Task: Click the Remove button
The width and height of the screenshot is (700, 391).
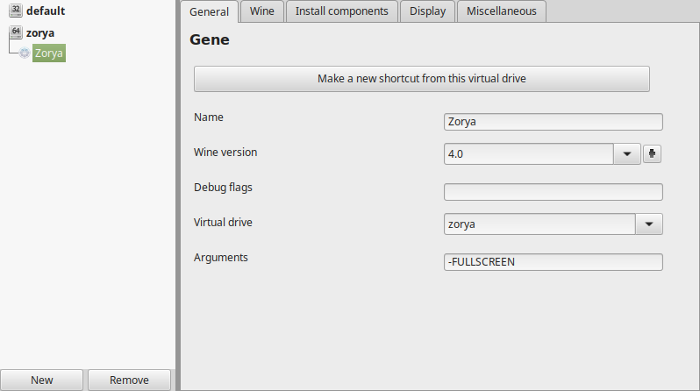Action: tap(129, 380)
